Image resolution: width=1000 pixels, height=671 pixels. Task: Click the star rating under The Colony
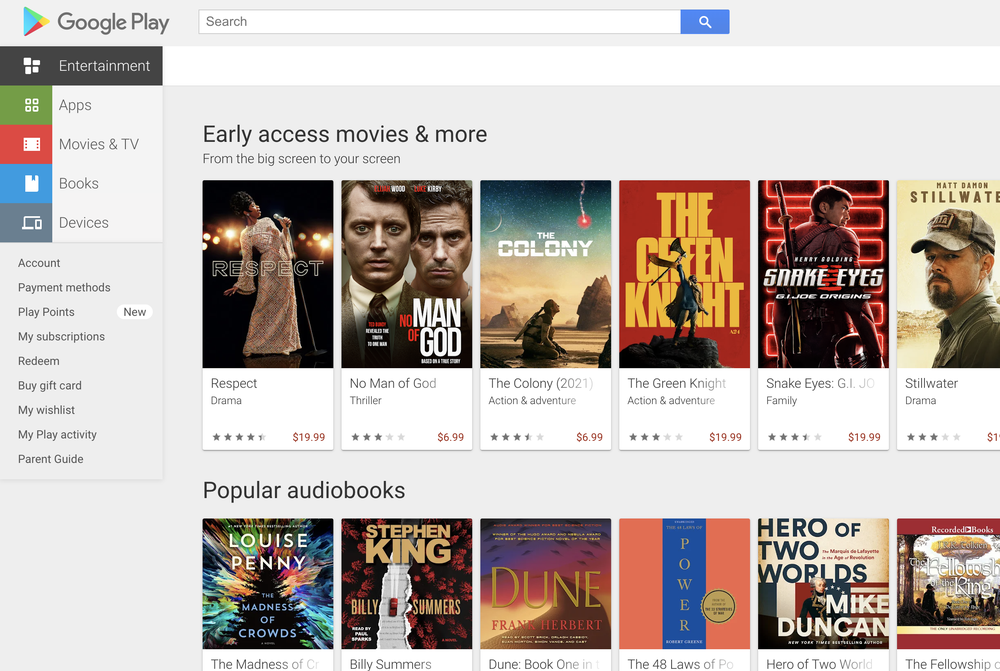[517, 437]
